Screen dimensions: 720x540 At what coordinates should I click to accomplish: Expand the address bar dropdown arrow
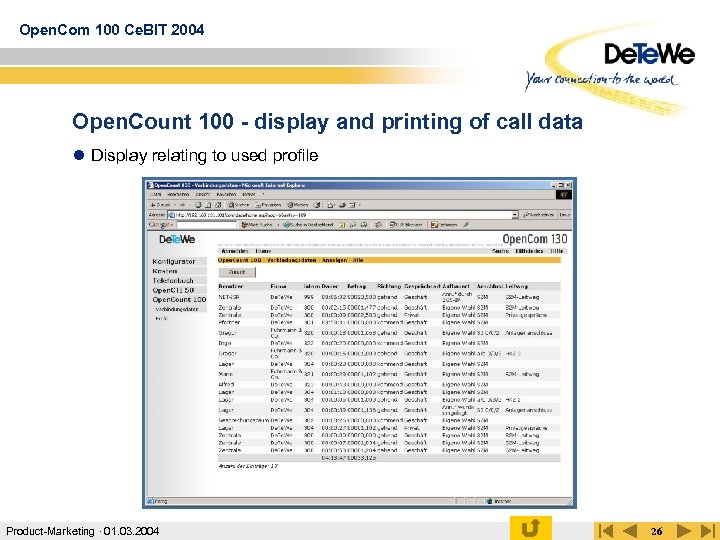click(x=515, y=214)
